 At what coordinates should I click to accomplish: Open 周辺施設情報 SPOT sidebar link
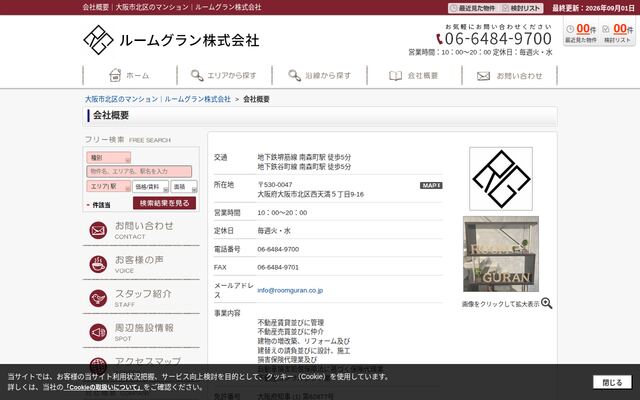[x=141, y=332]
